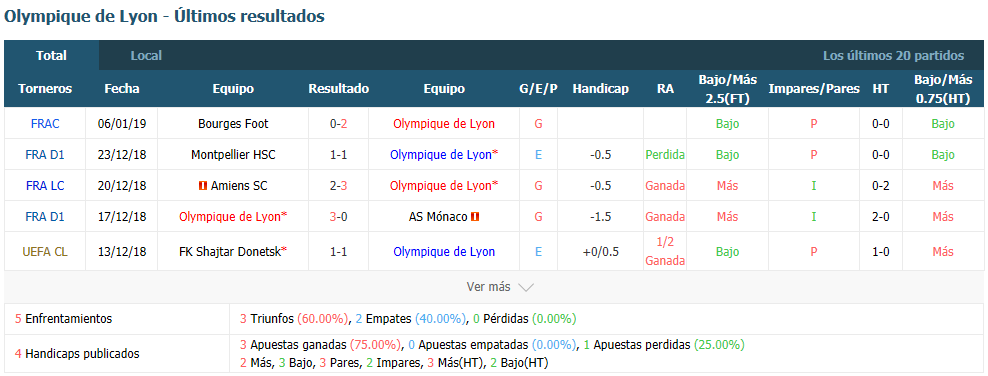Click Los últimos 20 partidos label
Viewport: 988px width, 376px height.
(893, 55)
